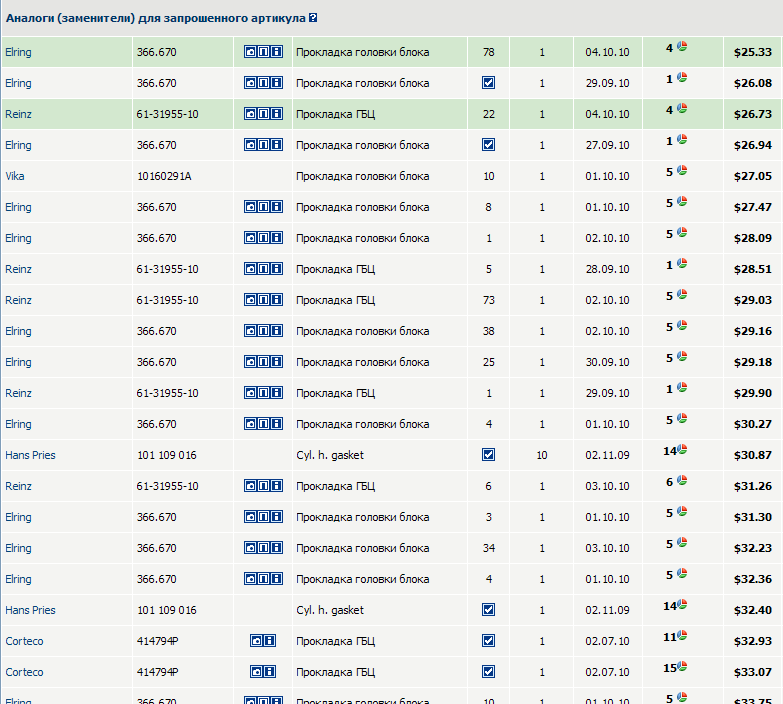Toggle the checkbox in the $26.08 Elring row
The height and width of the screenshot is (704, 783).
pos(488,83)
